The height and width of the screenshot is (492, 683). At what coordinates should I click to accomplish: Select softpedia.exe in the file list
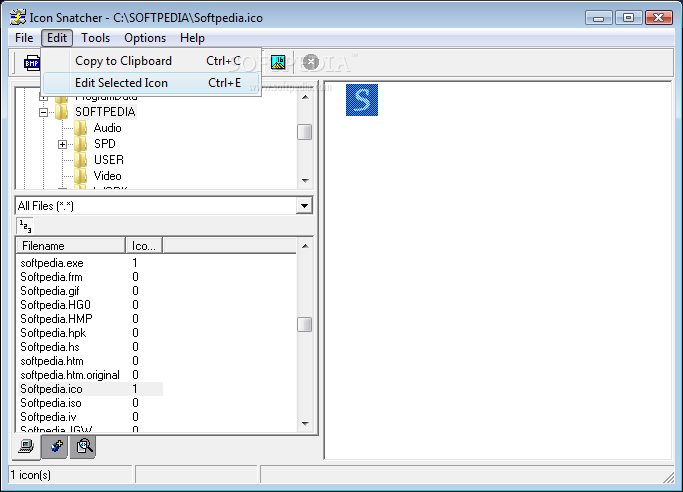[x=52, y=263]
